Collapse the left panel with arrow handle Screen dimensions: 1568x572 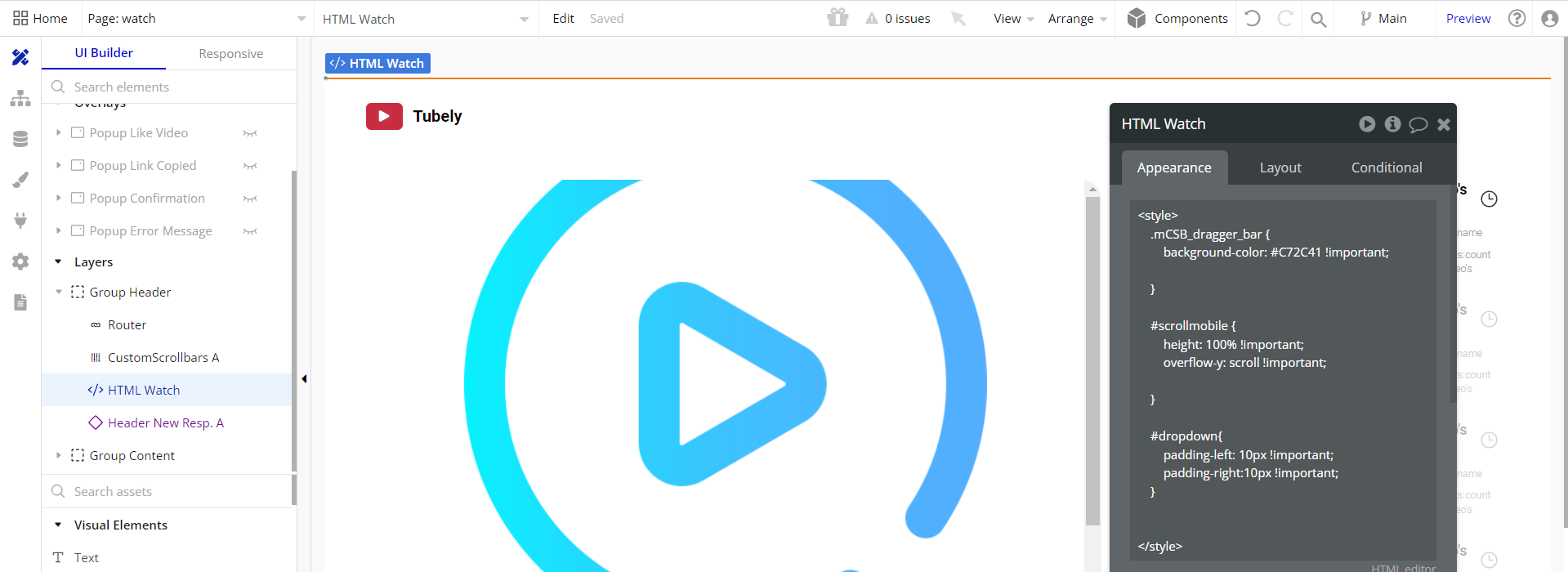[304, 378]
